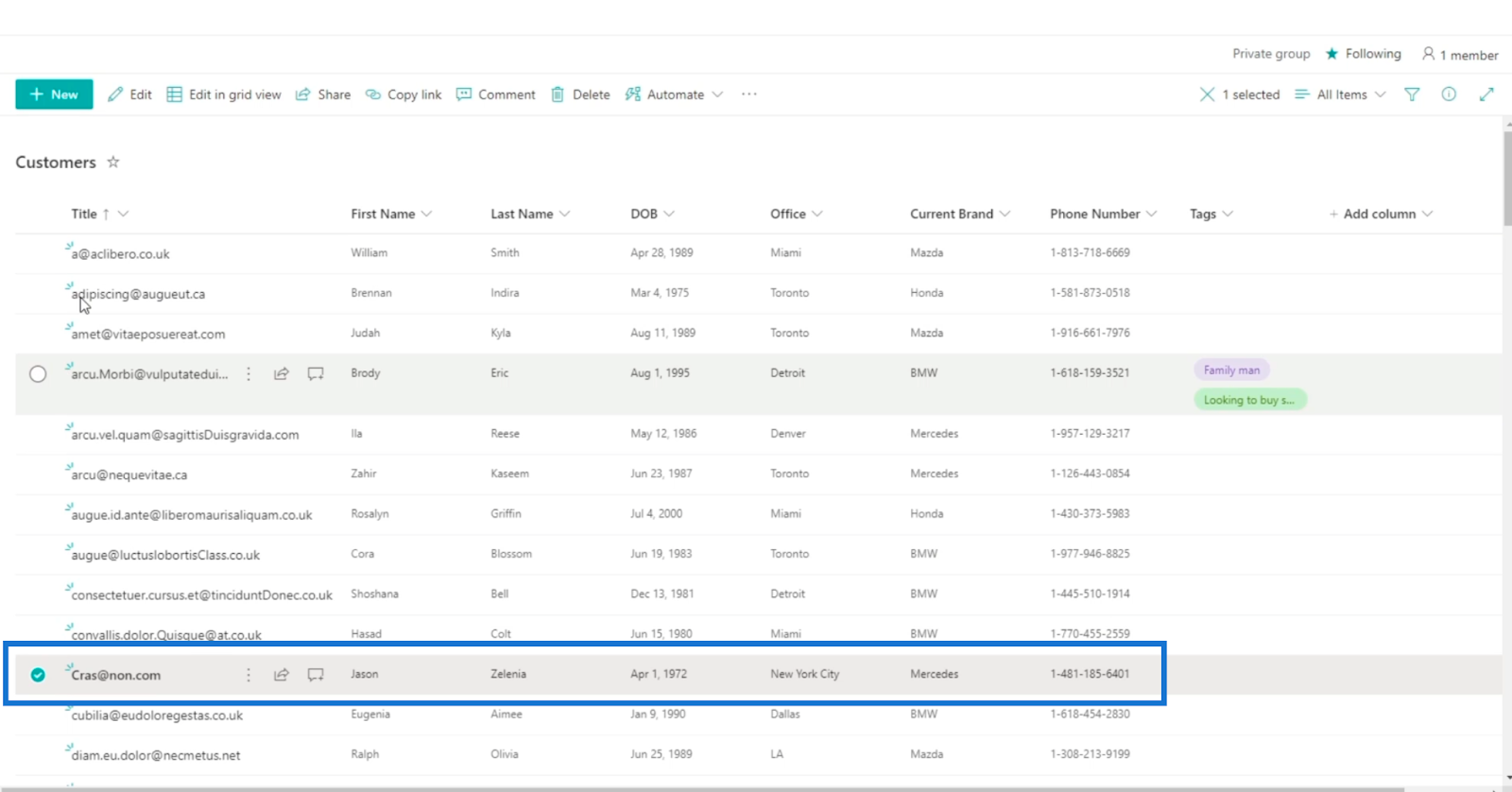Open the Automate dropdown menu
The height and width of the screenshot is (792, 1512).
(674, 95)
